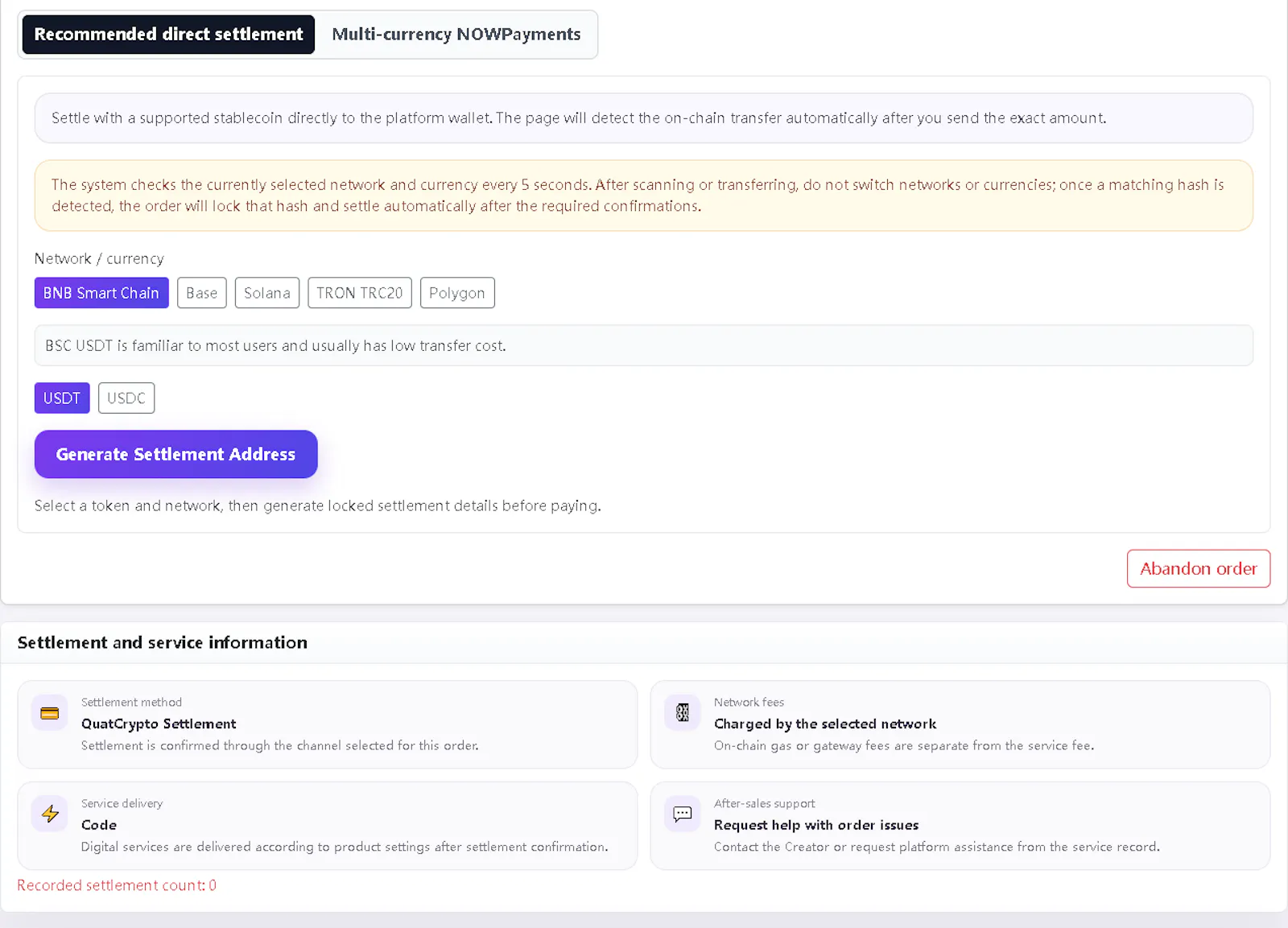Click the credit card settlement method icon
The width and height of the screenshot is (1288, 928).
tap(50, 713)
